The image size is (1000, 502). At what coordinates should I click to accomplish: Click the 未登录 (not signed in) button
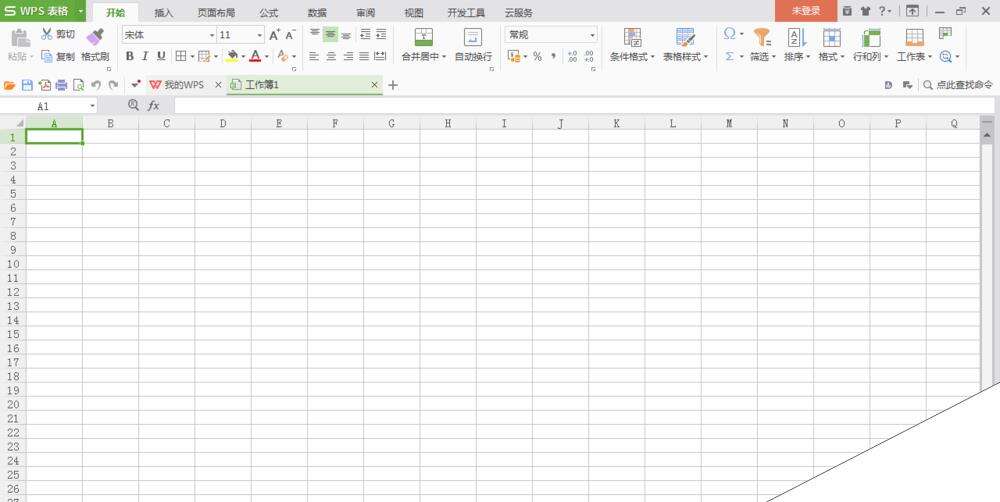pyautogui.click(x=806, y=11)
